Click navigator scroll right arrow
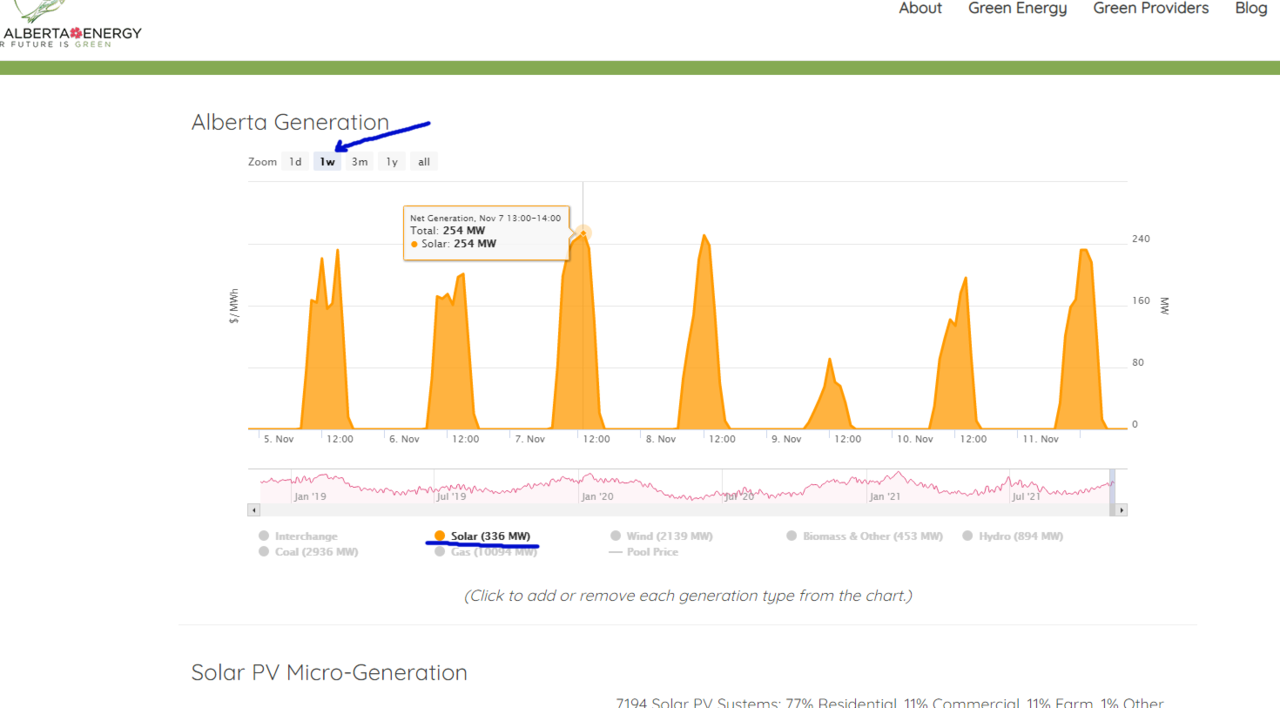This screenshot has height=708, width=1280. [1121, 510]
